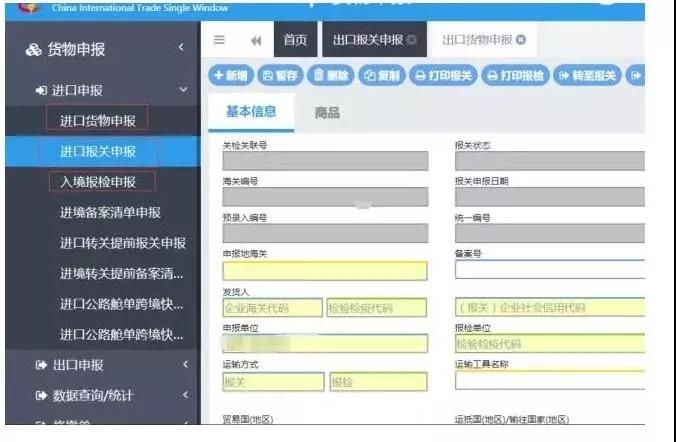Open the 首页 home tab
676x442 pixels.
click(x=295, y=40)
